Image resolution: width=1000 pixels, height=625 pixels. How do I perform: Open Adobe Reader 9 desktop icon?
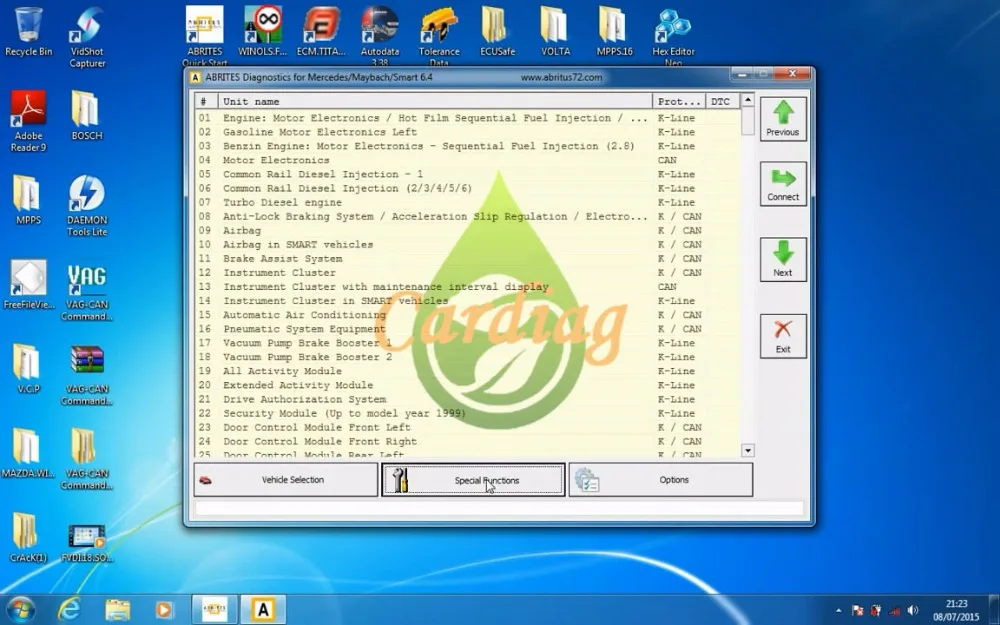(28, 121)
